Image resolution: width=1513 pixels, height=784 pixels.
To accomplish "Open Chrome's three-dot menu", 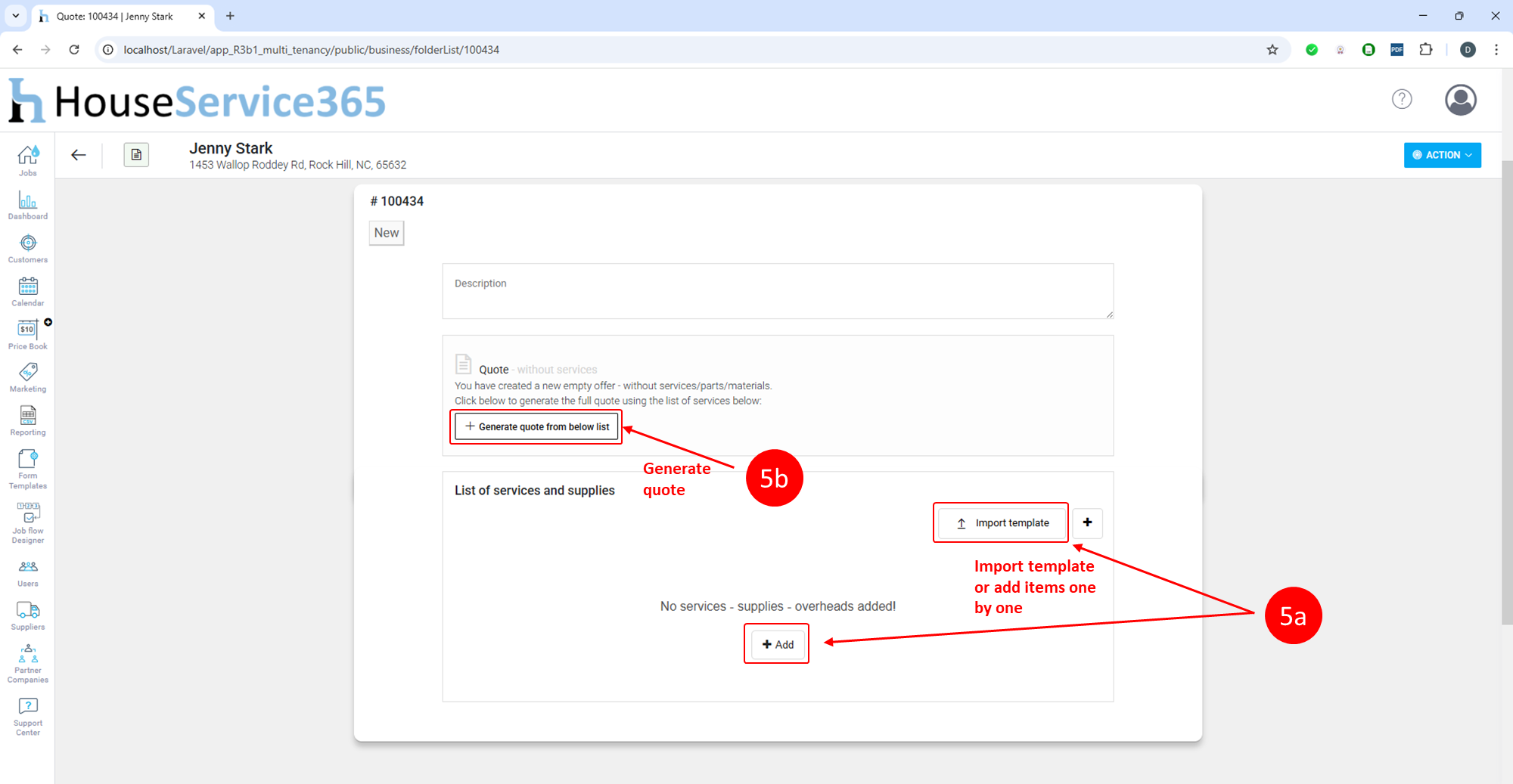I will [x=1496, y=50].
